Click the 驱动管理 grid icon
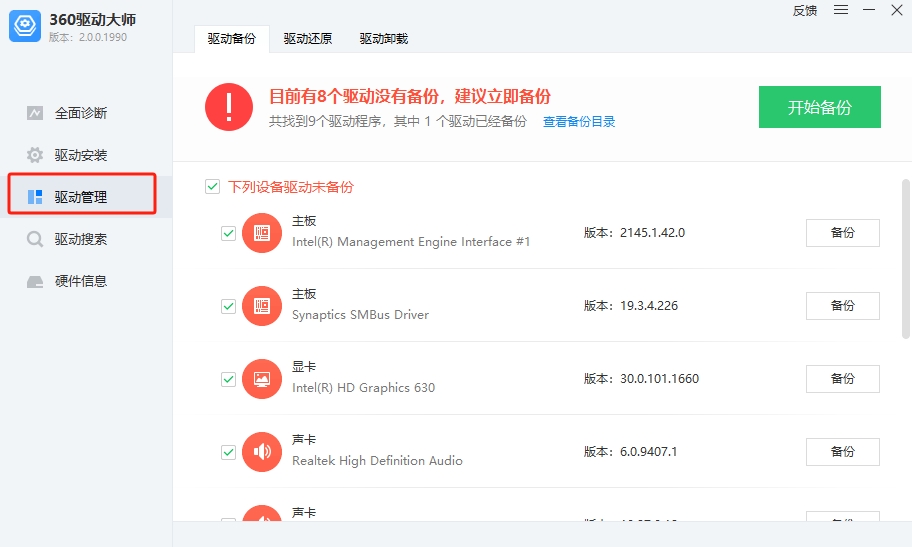 (x=35, y=197)
